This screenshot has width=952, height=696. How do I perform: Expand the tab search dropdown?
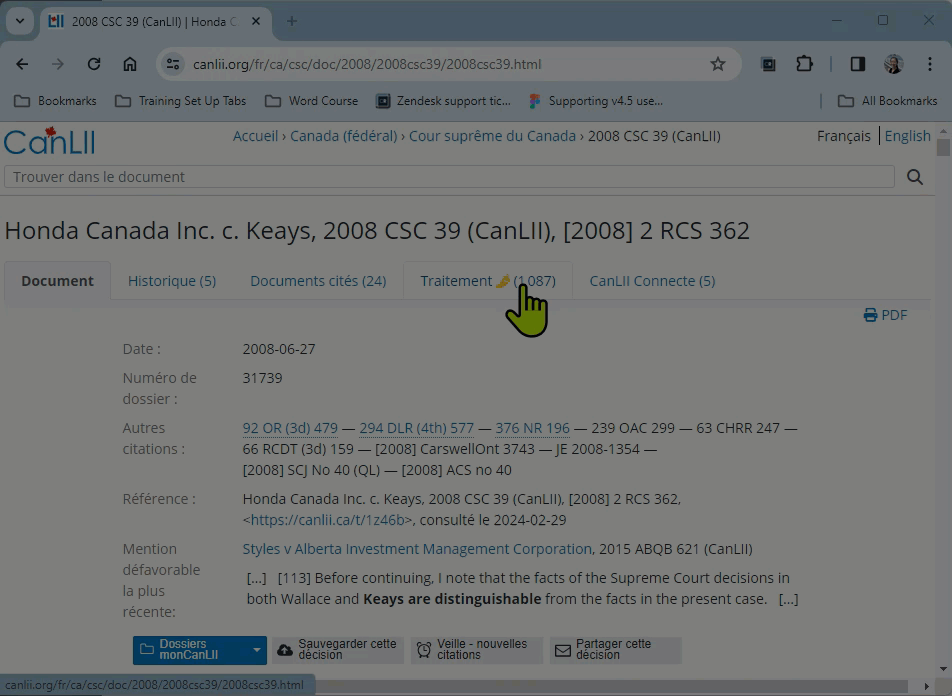19,22
